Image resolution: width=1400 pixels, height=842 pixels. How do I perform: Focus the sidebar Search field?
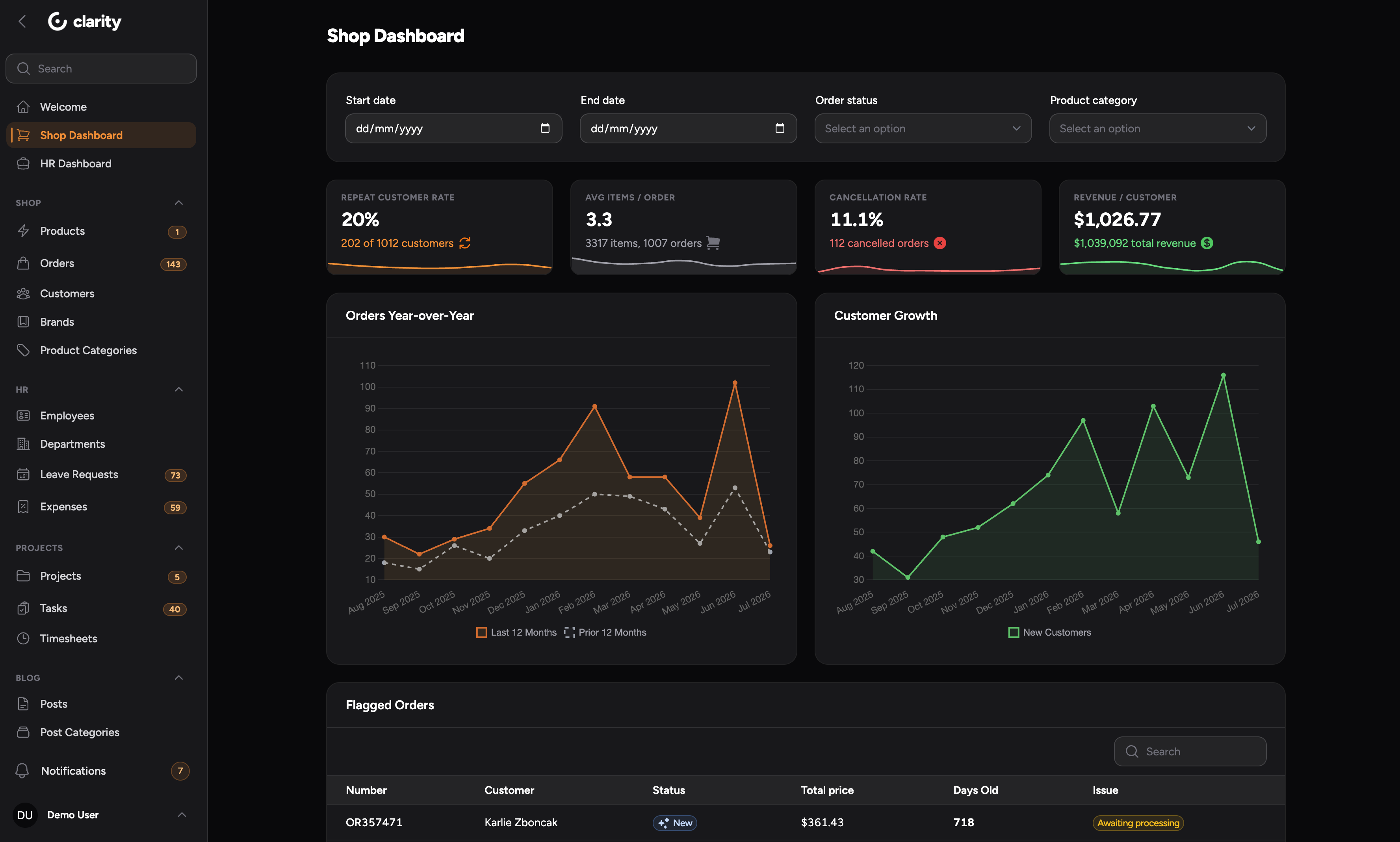point(101,69)
